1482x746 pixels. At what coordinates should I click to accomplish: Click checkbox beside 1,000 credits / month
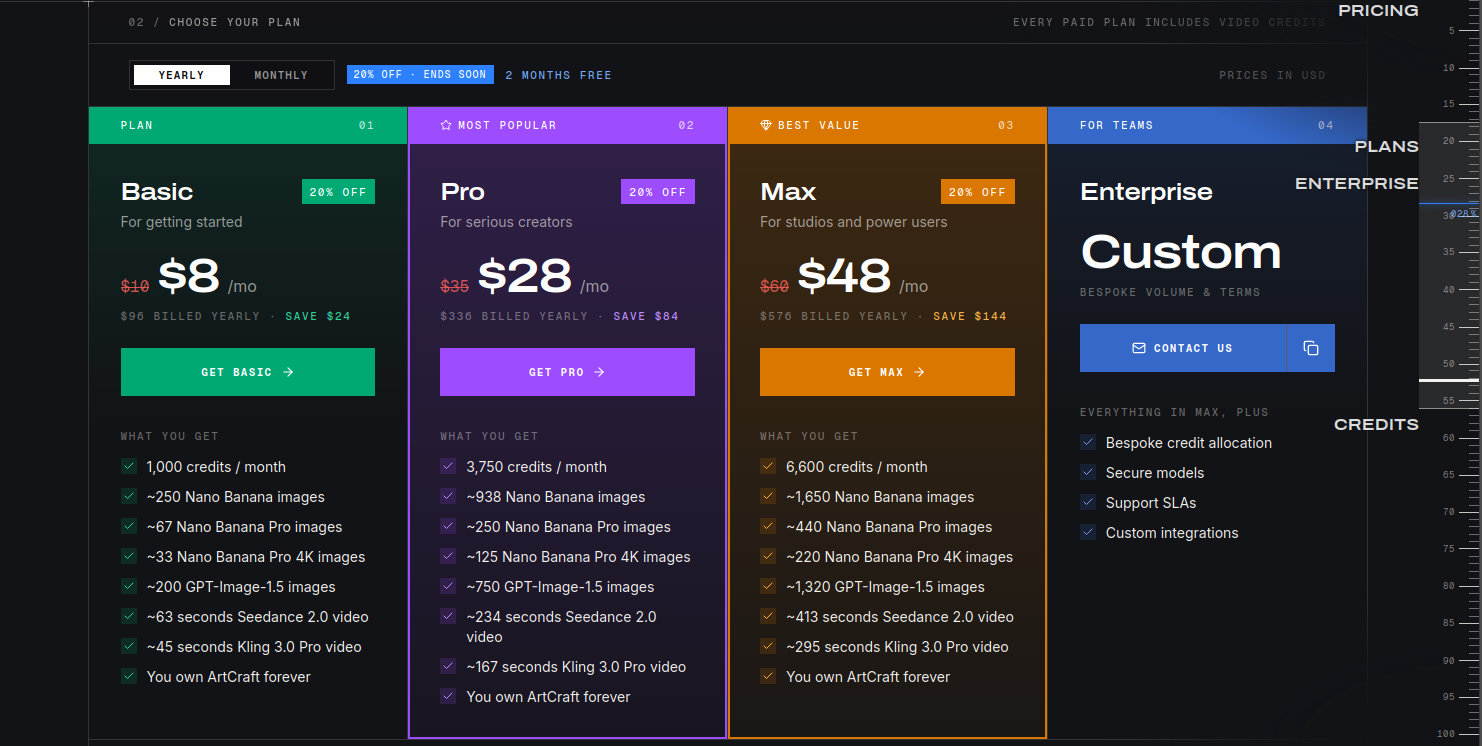coord(129,466)
